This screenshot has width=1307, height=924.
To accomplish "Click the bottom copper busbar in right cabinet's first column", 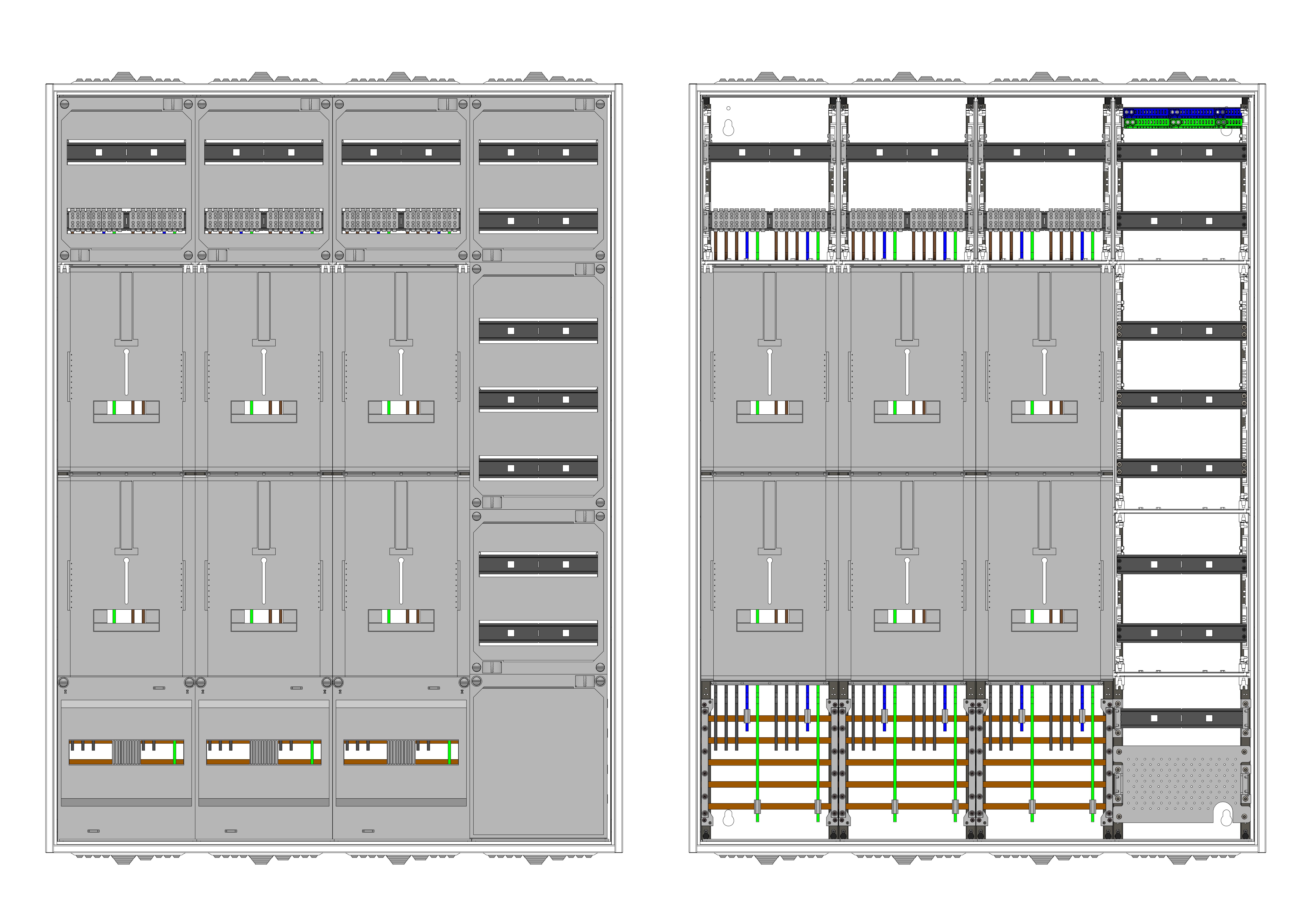I will pyautogui.click(x=768, y=806).
